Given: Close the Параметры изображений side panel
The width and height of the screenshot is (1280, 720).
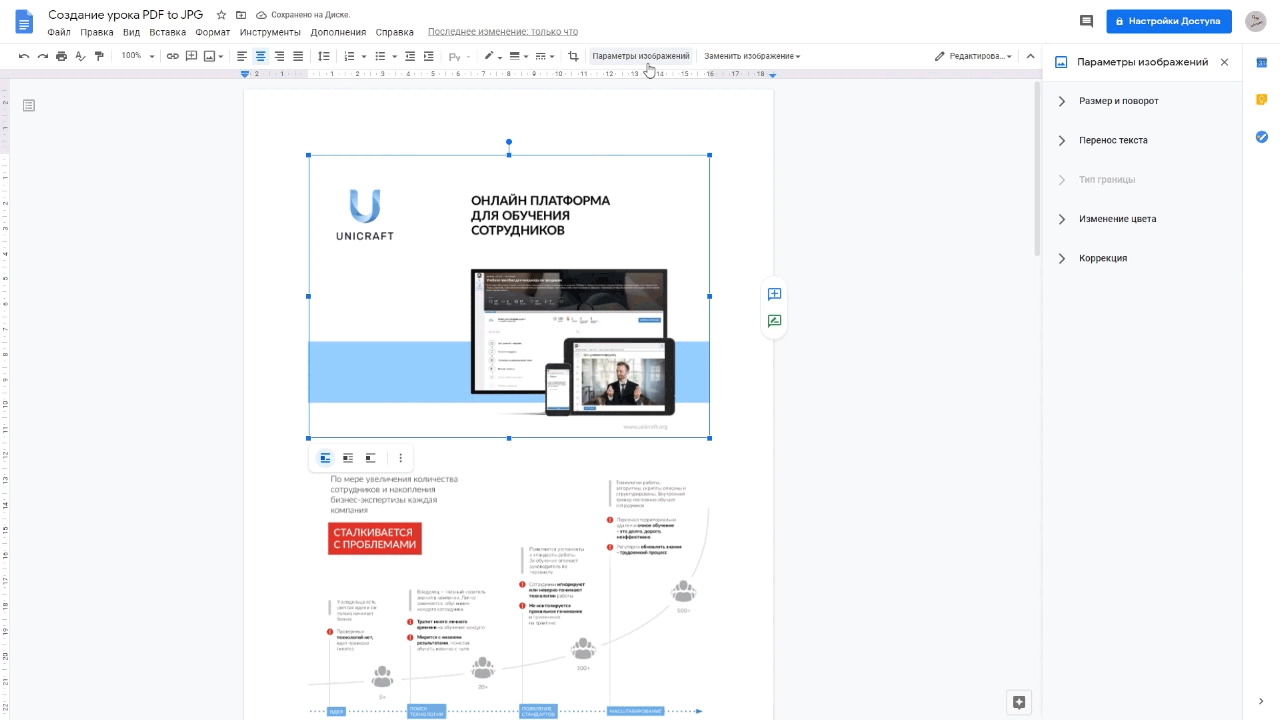Looking at the screenshot, I should pyautogui.click(x=1224, y=62).
